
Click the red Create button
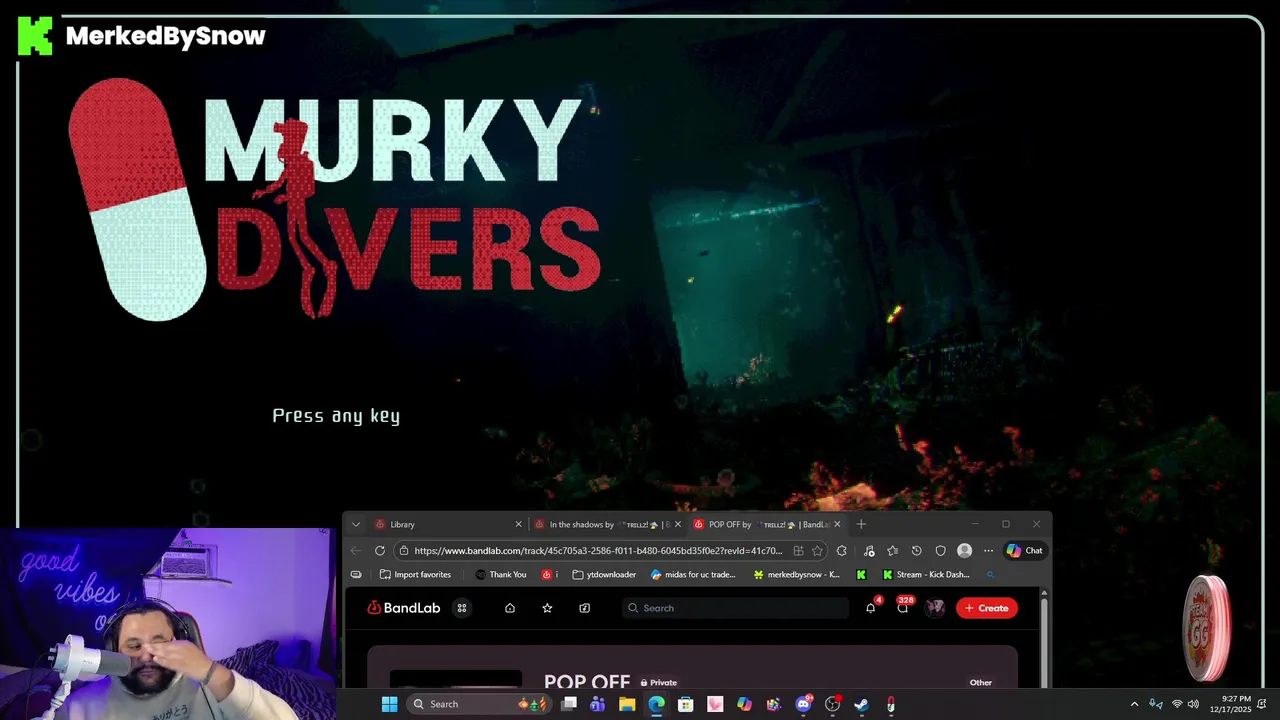[x=987, y=608]
